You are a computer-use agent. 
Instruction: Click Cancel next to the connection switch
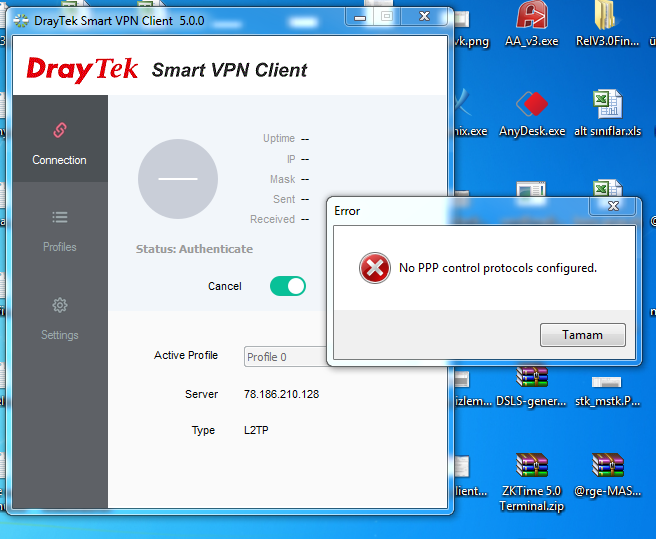[224, 286]
